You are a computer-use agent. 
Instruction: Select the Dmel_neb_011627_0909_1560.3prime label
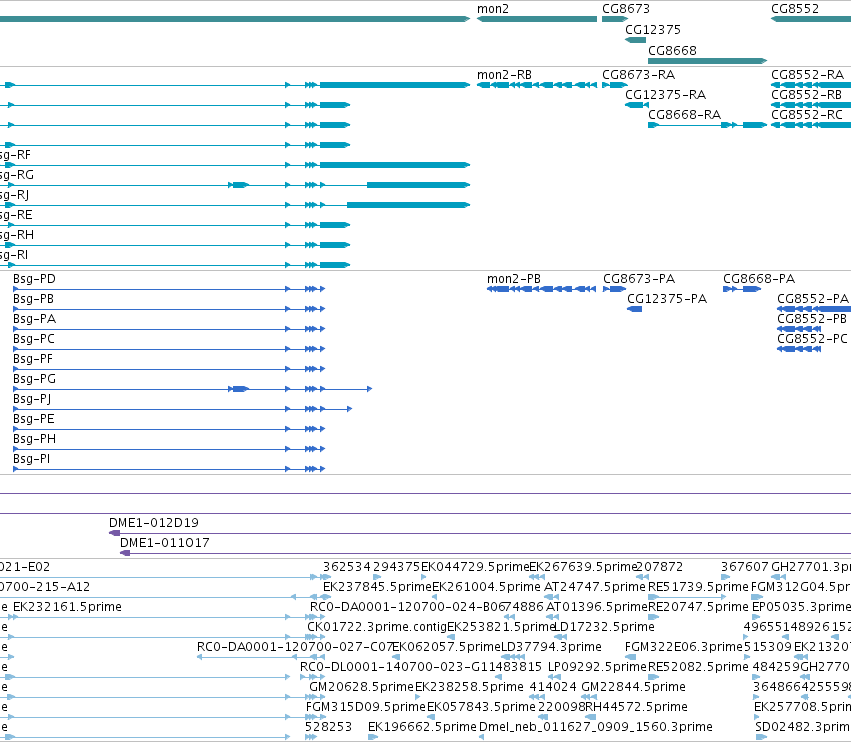tap(595, 727)
